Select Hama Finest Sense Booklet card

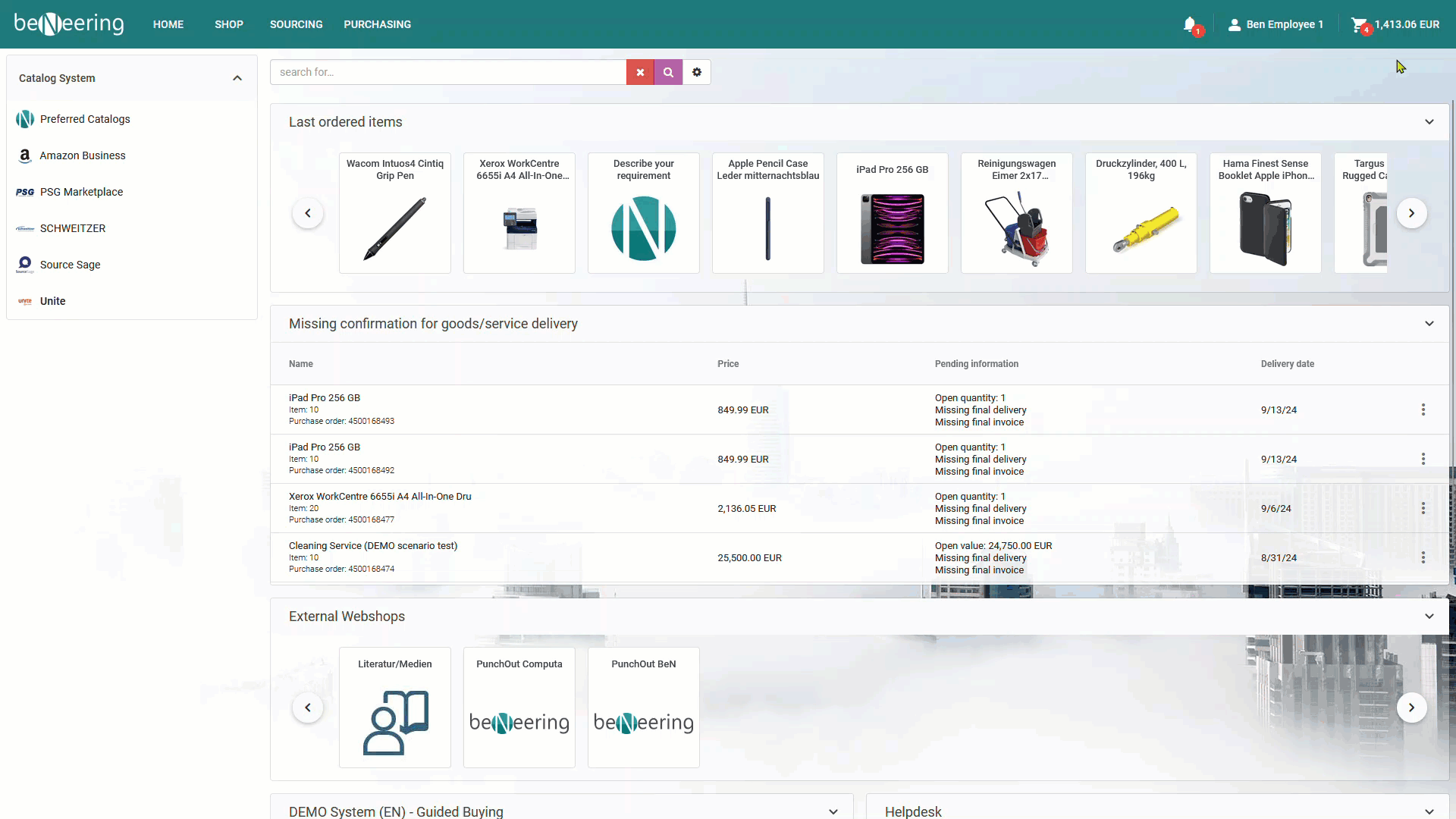point(1266,213)
